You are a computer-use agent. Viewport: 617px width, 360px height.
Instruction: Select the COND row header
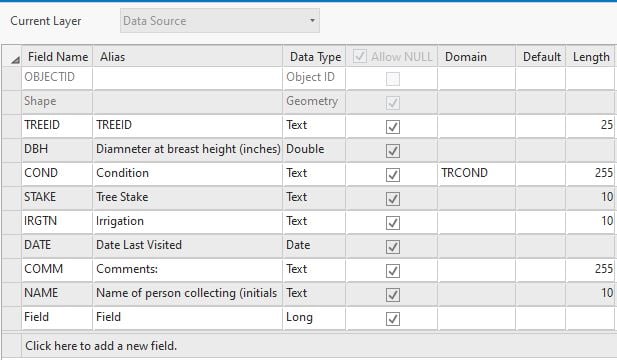pos(12,174)
